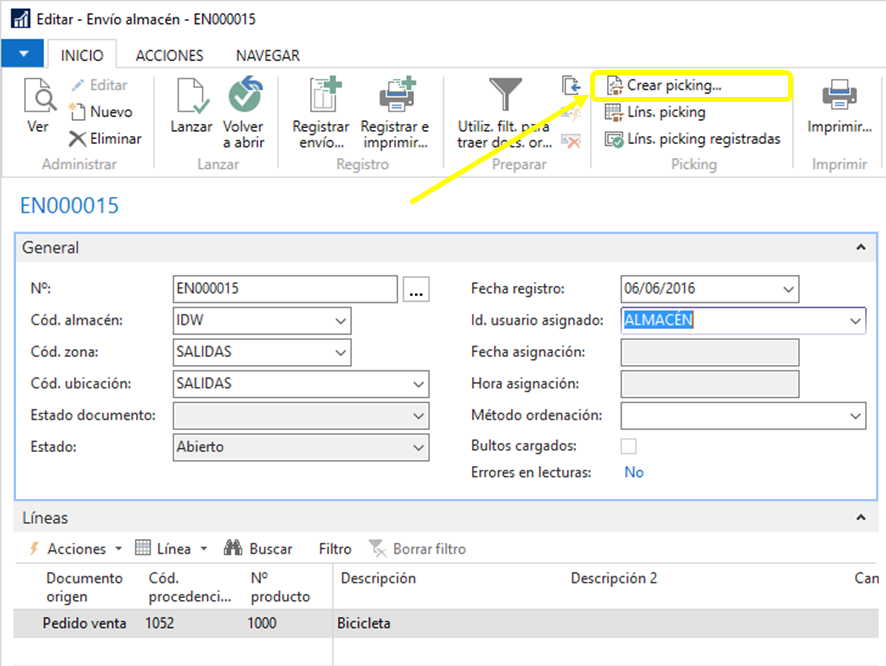Expand the Cód. almacén dropdown
The width and height of the screenshot is (886, 666).
tap(340, 321)
